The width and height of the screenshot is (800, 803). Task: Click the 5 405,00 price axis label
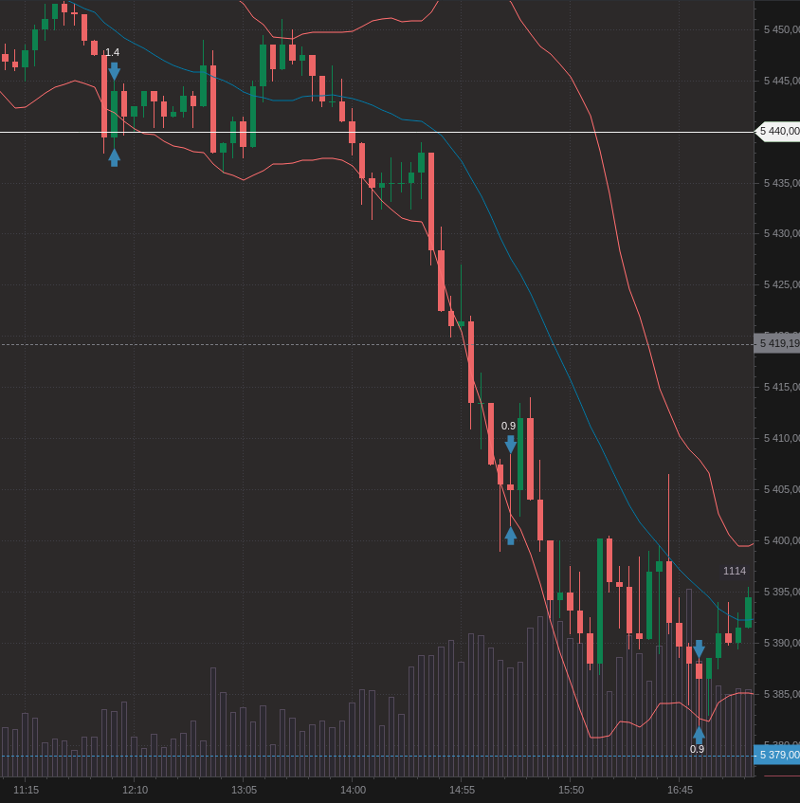[782, 490]
